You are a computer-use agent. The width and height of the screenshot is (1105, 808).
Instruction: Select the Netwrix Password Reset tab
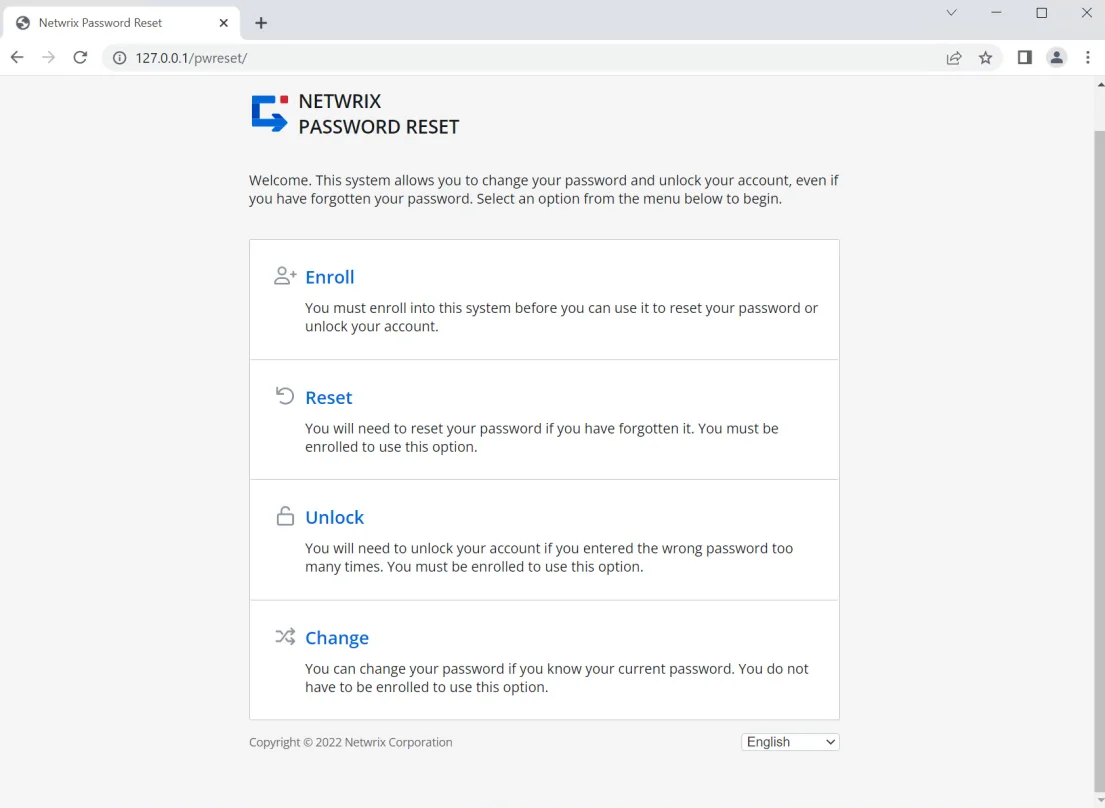point(121,23)
